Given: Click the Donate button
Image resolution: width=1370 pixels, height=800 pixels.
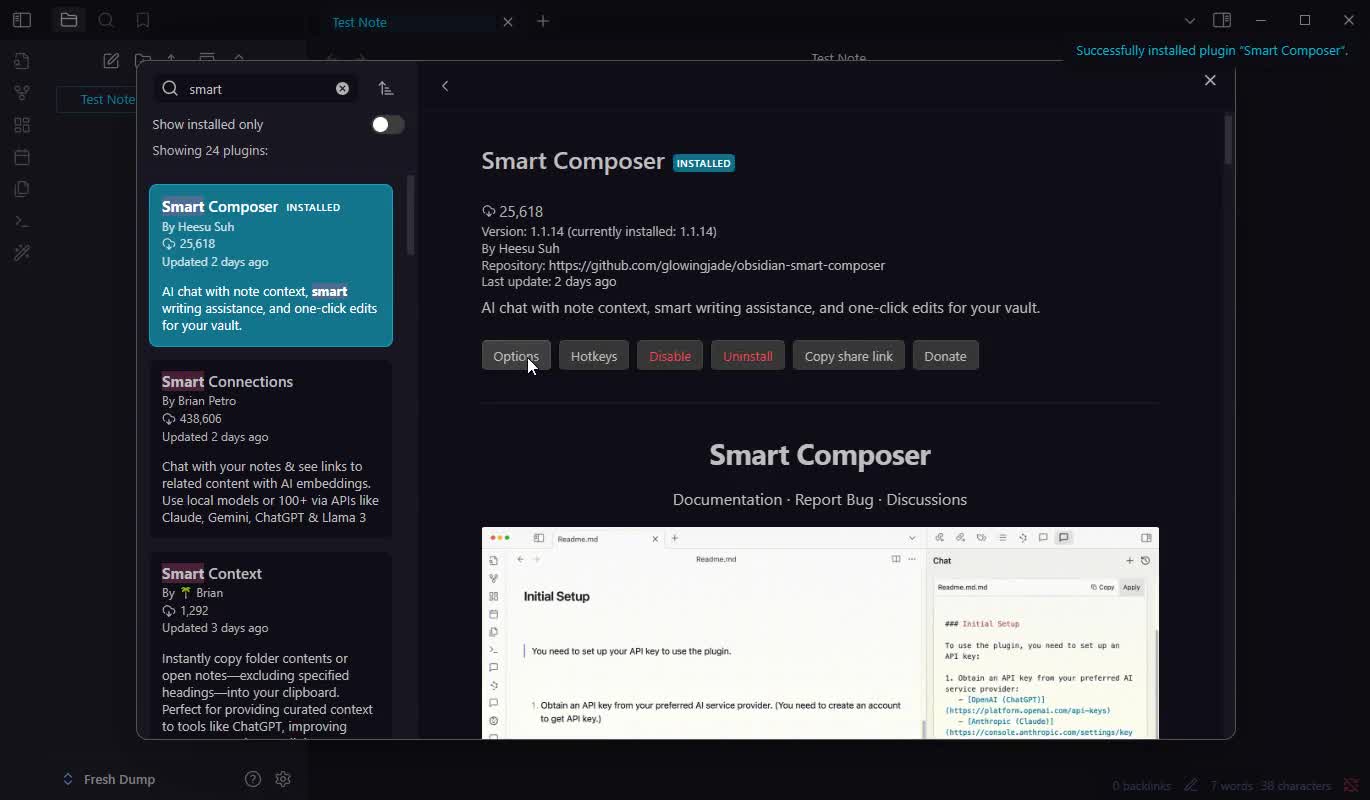Looking at the screenshot, I should click(945, 356).
